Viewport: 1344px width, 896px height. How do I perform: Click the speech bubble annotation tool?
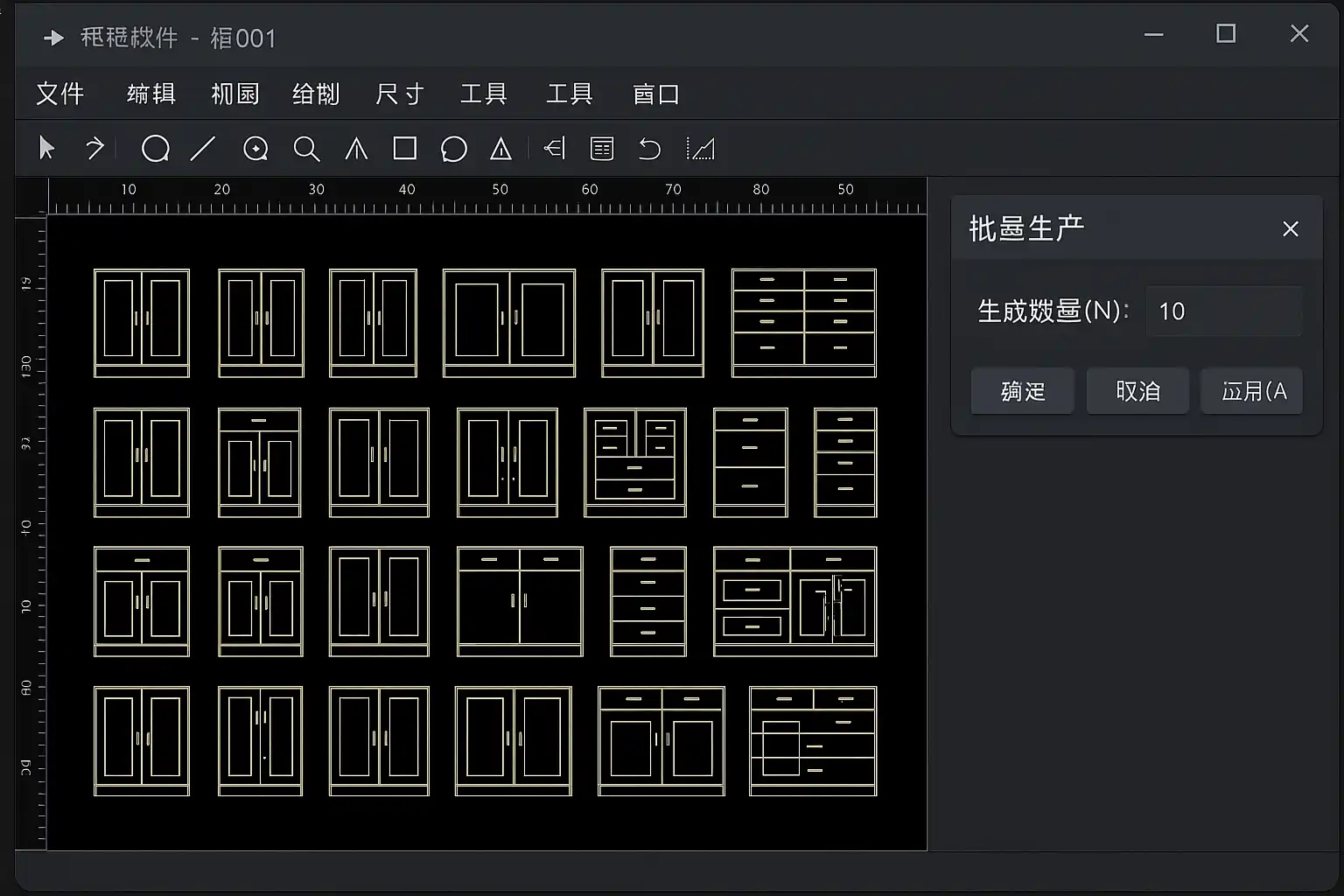tap(453, 149)
